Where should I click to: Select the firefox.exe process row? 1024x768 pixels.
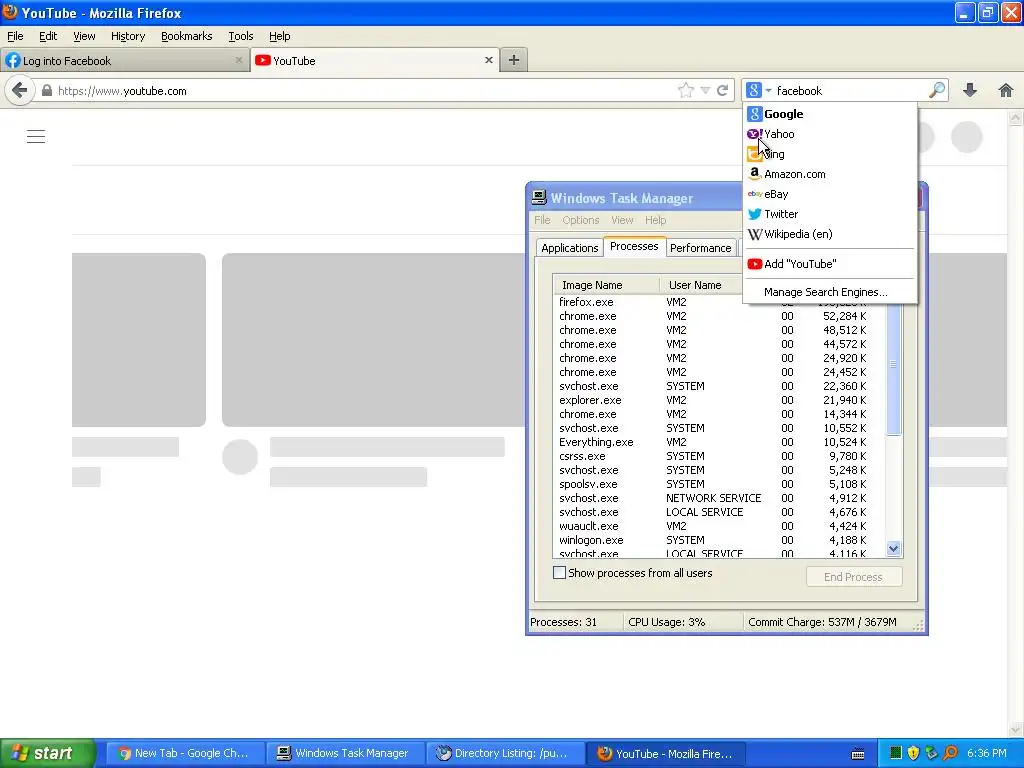point(718,302)
